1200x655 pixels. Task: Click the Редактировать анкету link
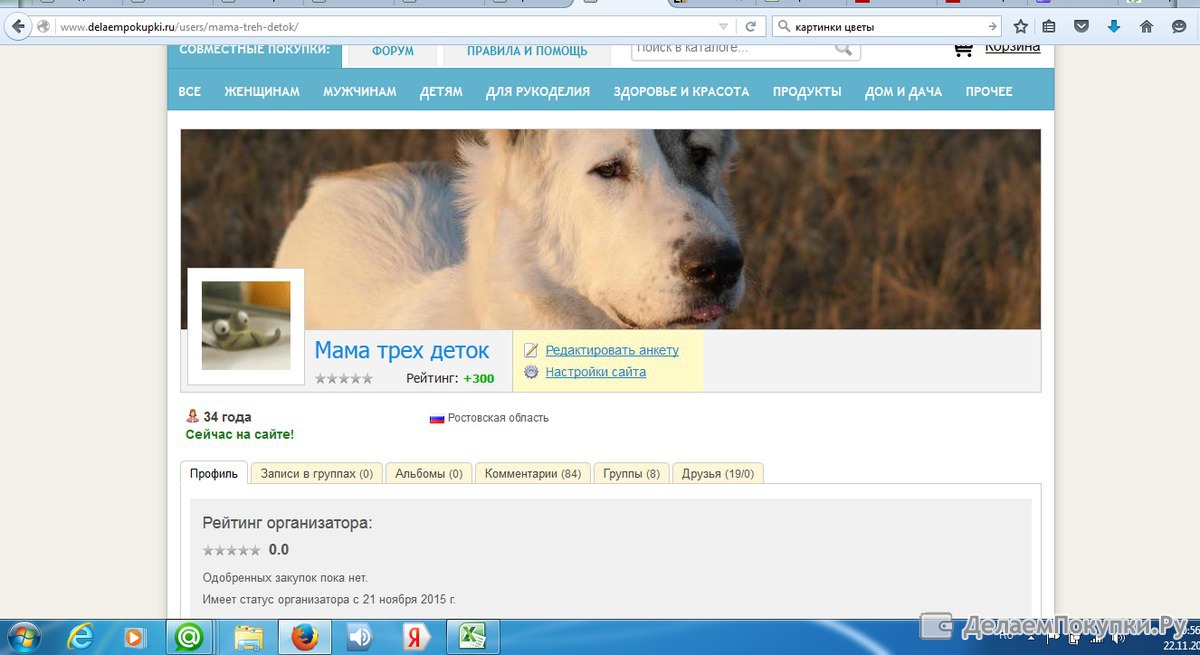[611, 350]
